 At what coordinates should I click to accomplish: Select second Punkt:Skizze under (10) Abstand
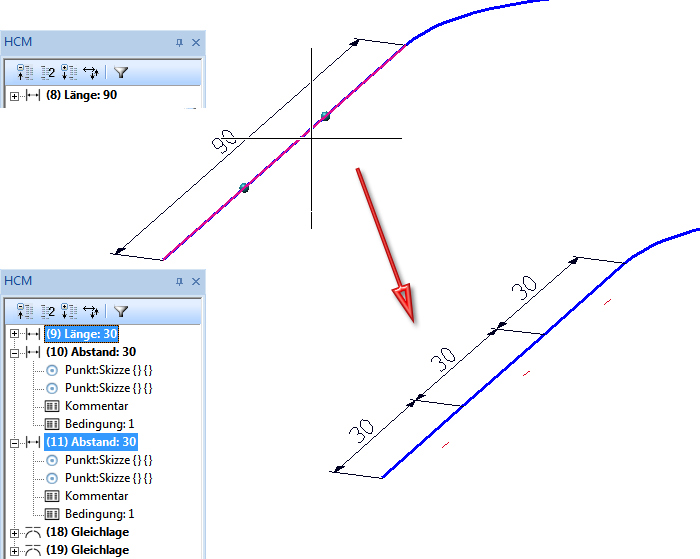pos(108,388)
